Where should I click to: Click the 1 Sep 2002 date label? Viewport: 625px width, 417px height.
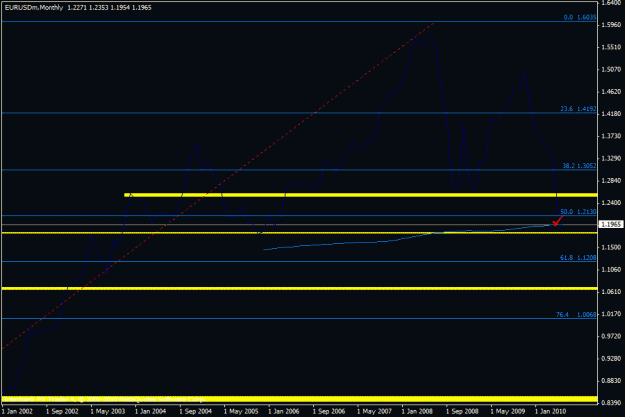[x=62, y=411]
